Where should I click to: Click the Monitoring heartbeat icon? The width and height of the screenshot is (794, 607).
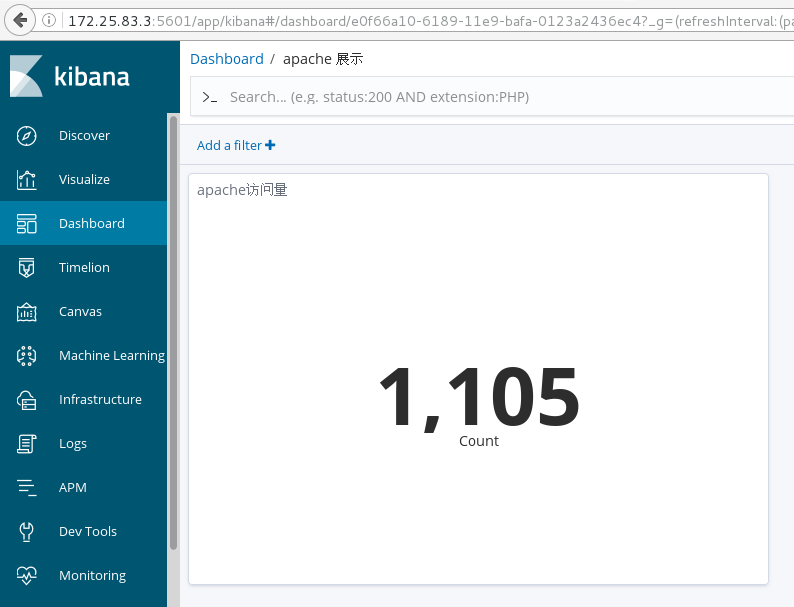coord(26,576)
